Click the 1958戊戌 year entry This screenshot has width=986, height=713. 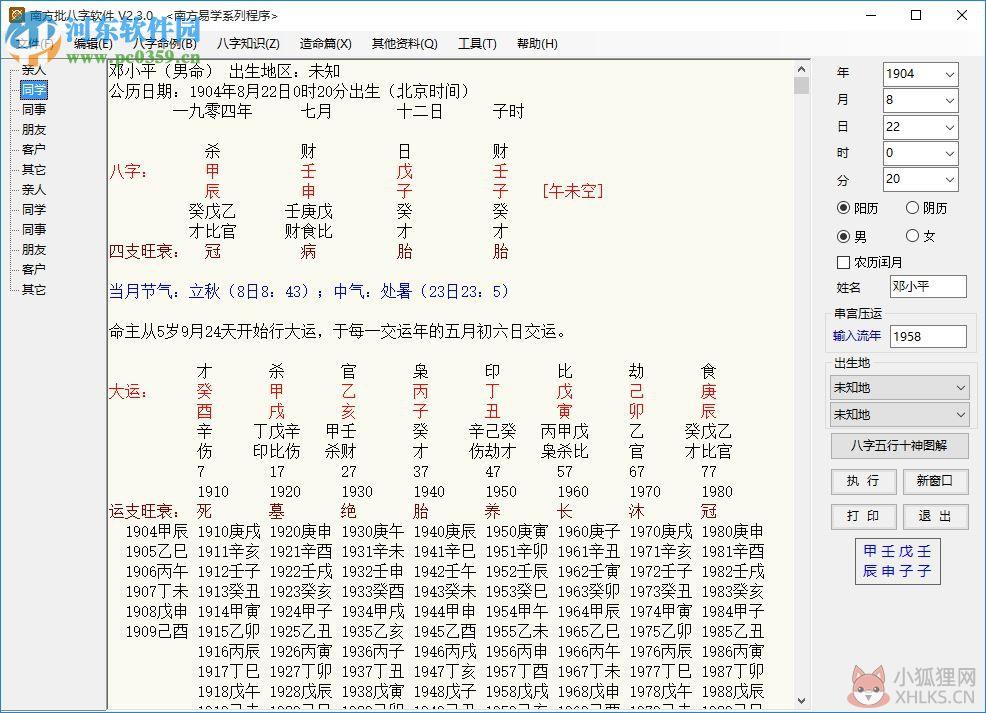click(x=517, y=692)
